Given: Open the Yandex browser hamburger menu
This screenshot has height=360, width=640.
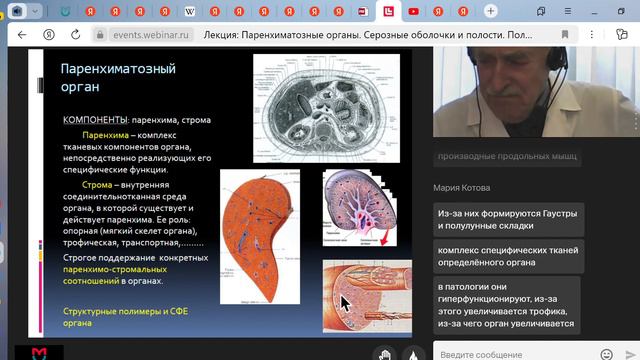Looking at the screenshot, I should click(x=568, y=11).
